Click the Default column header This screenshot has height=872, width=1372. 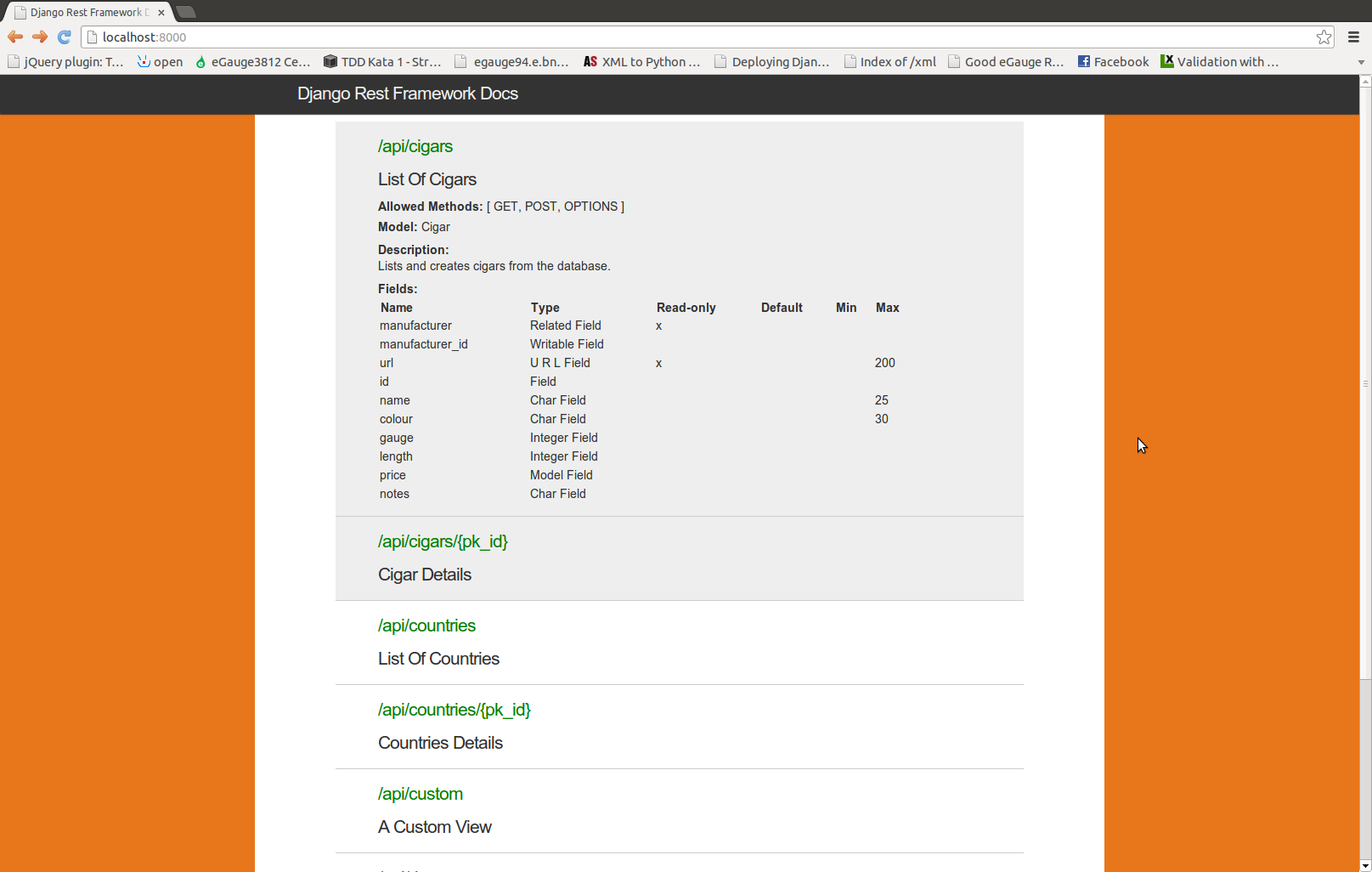[782, 308]
